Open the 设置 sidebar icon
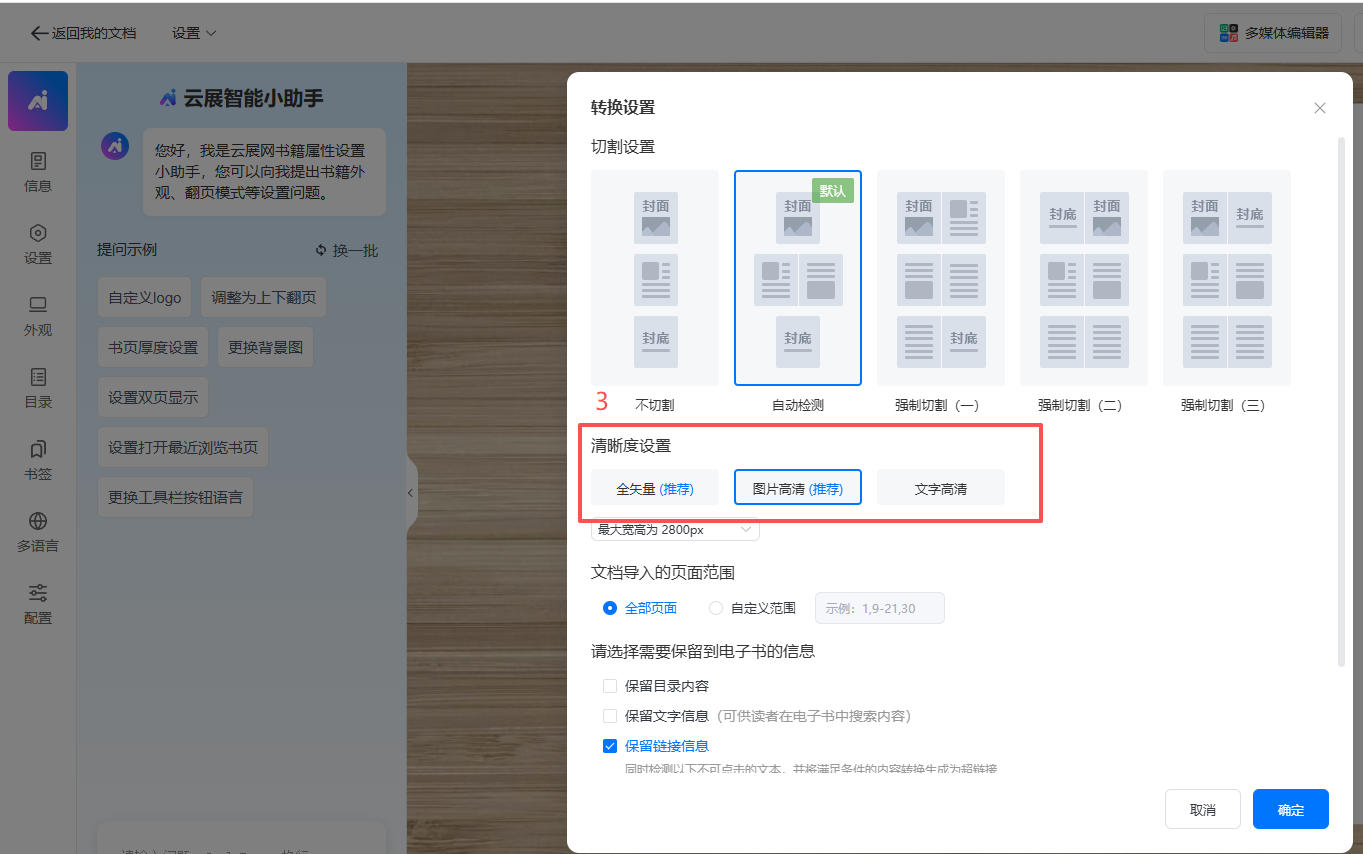Viewport: 1363px width, 854px height. pyautogui.click(x=38, y=234)
